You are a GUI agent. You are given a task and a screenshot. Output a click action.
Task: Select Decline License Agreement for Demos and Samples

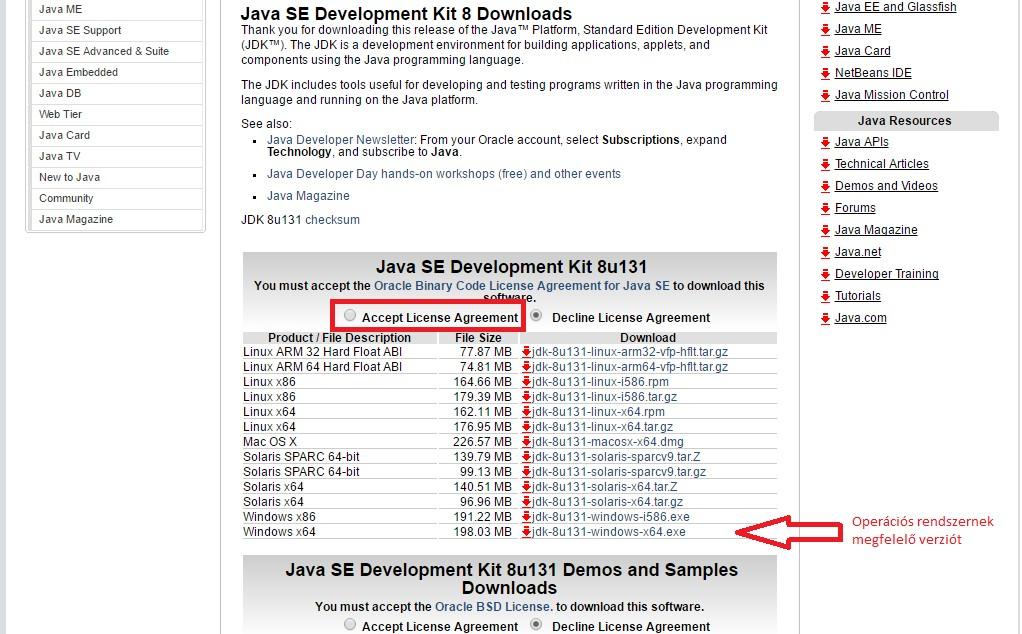coord(536,624)
